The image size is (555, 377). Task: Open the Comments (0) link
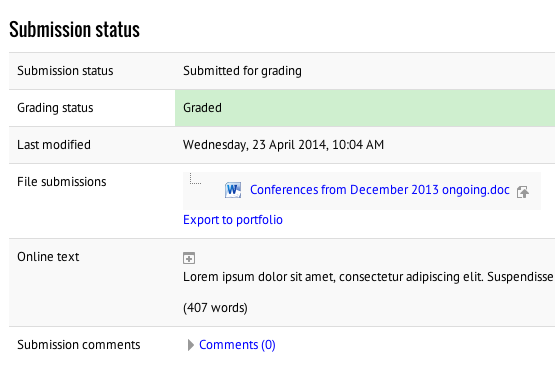pyautogui.click(x=237, y=345)
